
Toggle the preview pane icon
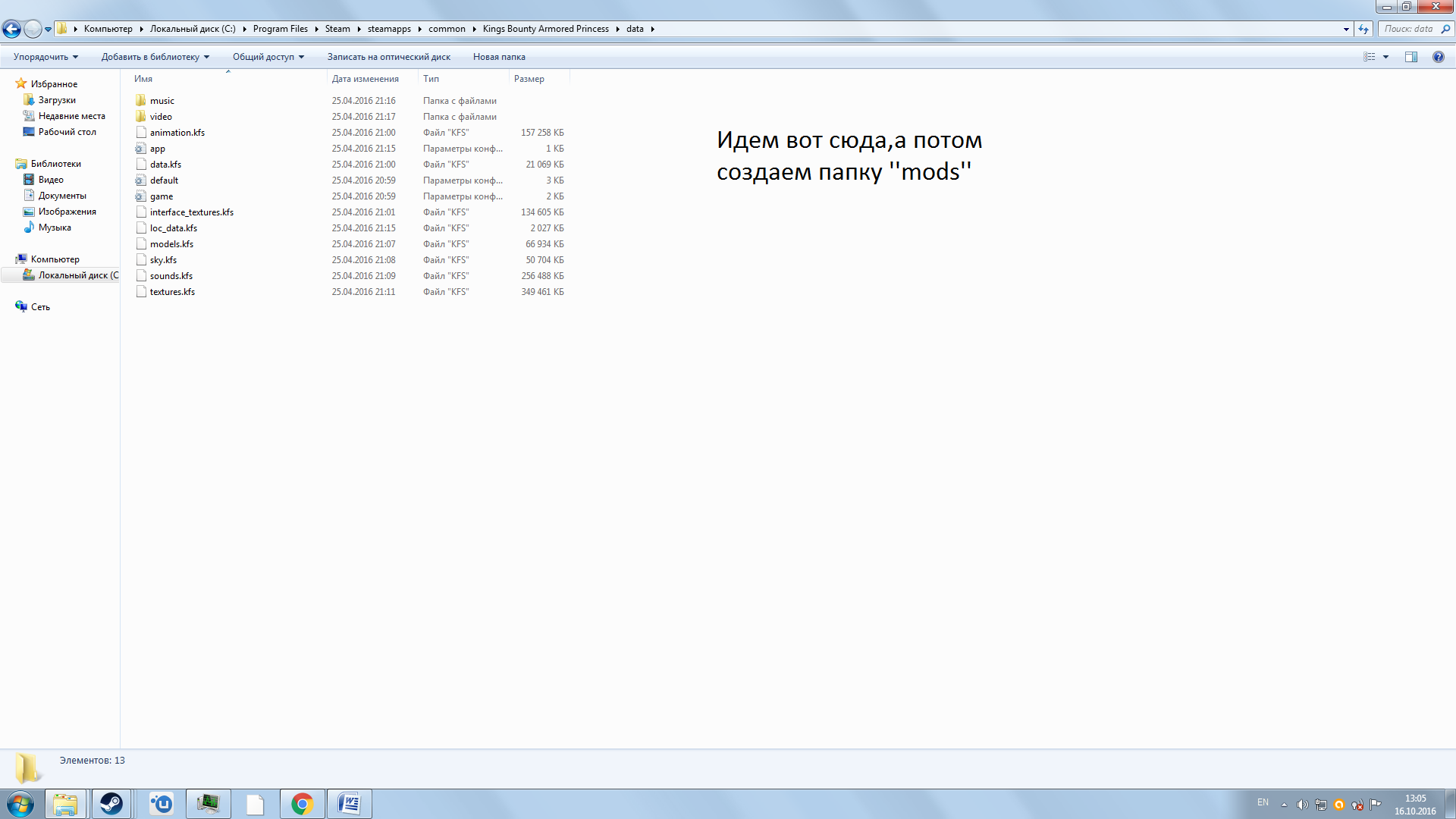(x=1410, y=57)
